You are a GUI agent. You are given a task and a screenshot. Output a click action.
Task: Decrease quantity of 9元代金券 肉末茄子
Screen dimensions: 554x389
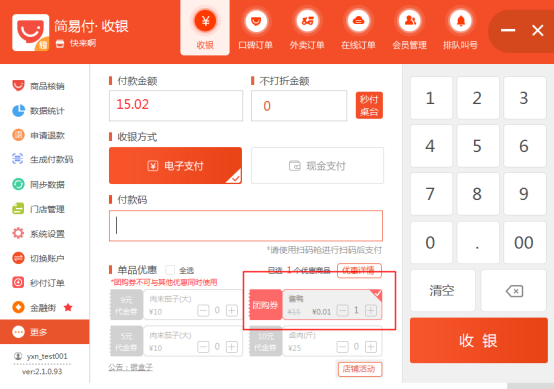click(203, 311)
